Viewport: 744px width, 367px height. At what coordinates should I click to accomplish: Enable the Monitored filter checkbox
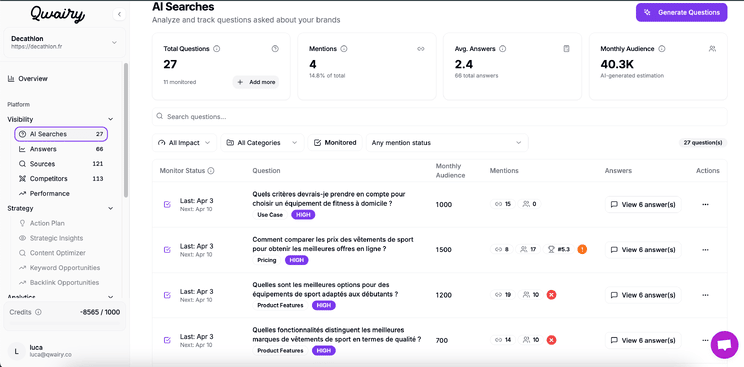click(x=335, y=142)
